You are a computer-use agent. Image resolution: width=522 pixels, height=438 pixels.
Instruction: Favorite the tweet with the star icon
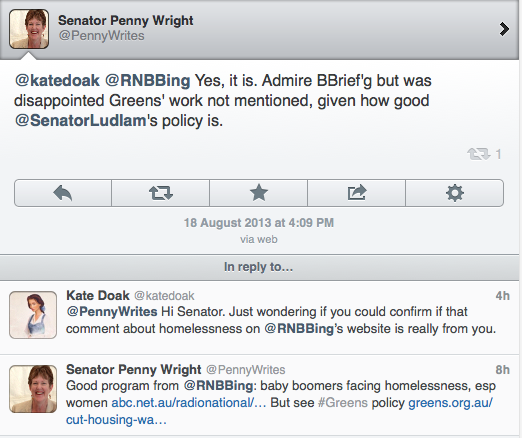tap(259, 193)
